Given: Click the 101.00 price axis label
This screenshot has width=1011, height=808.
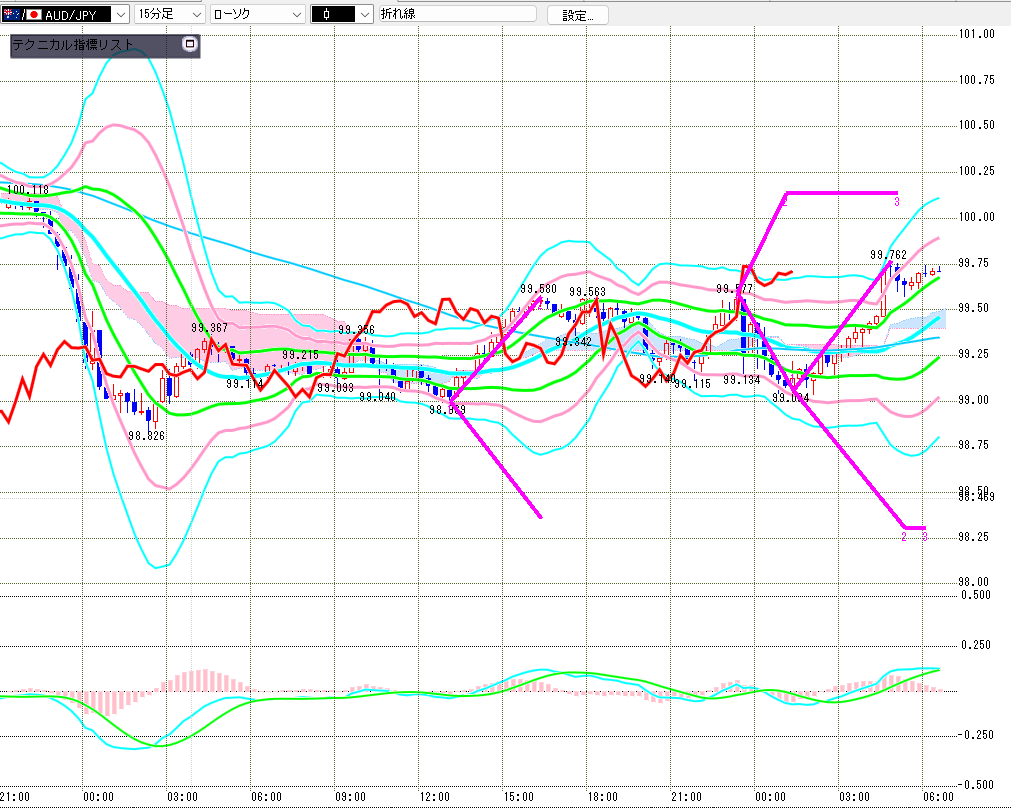Looking at the screenshot, I should pos(975,34).
